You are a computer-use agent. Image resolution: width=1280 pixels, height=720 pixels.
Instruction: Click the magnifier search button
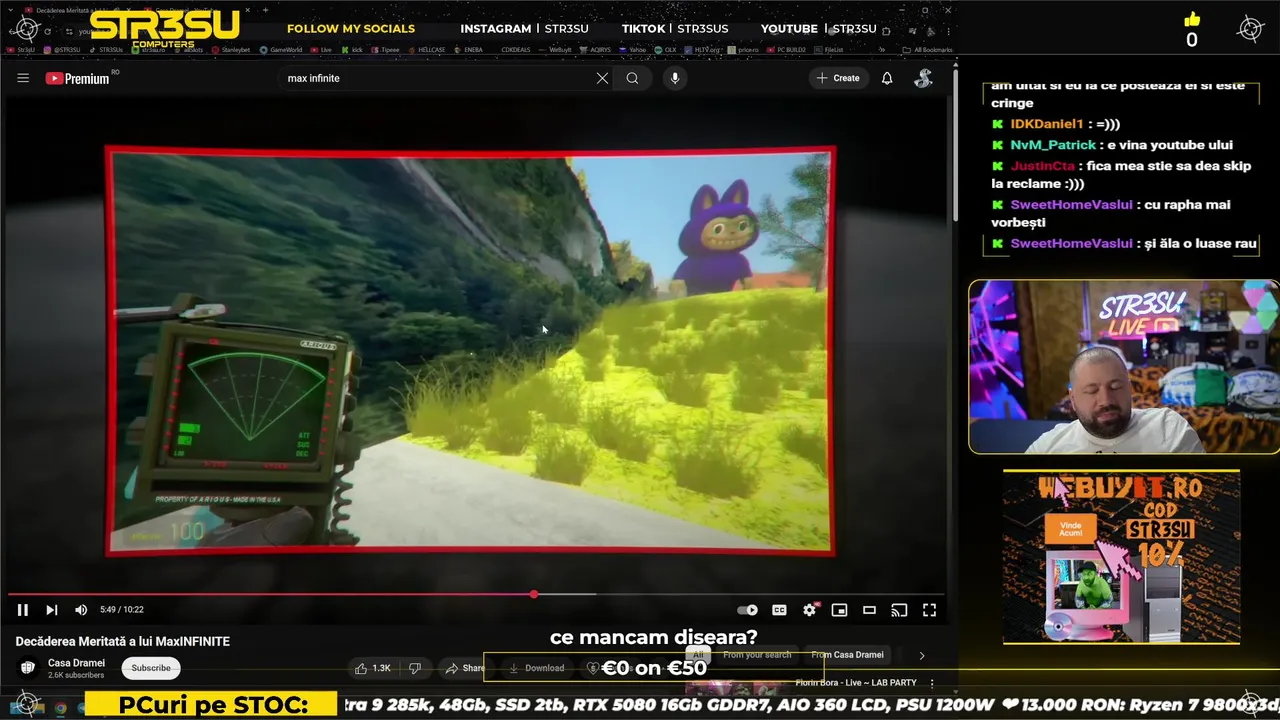(x=632, y=78)
